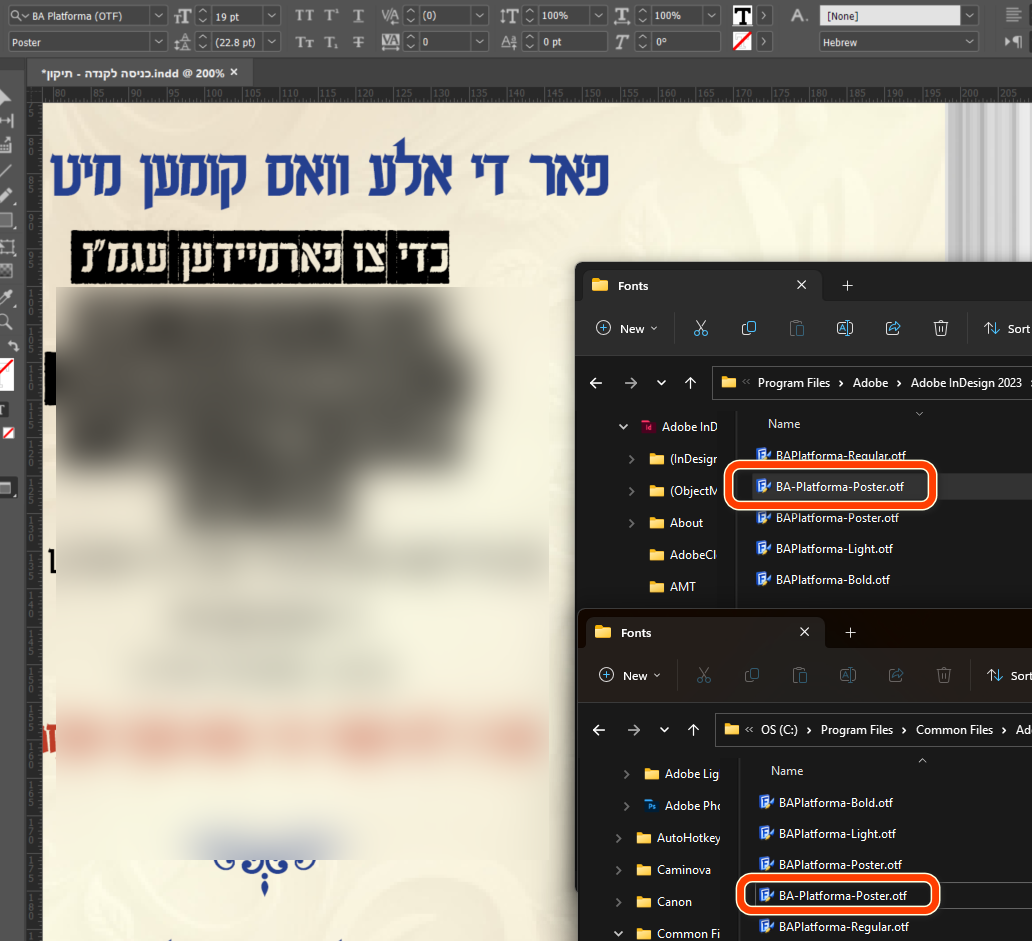This screenshot has height=941, width=1032.
Task: Click New button in lower Fonts window
Action: pos(630,674)
